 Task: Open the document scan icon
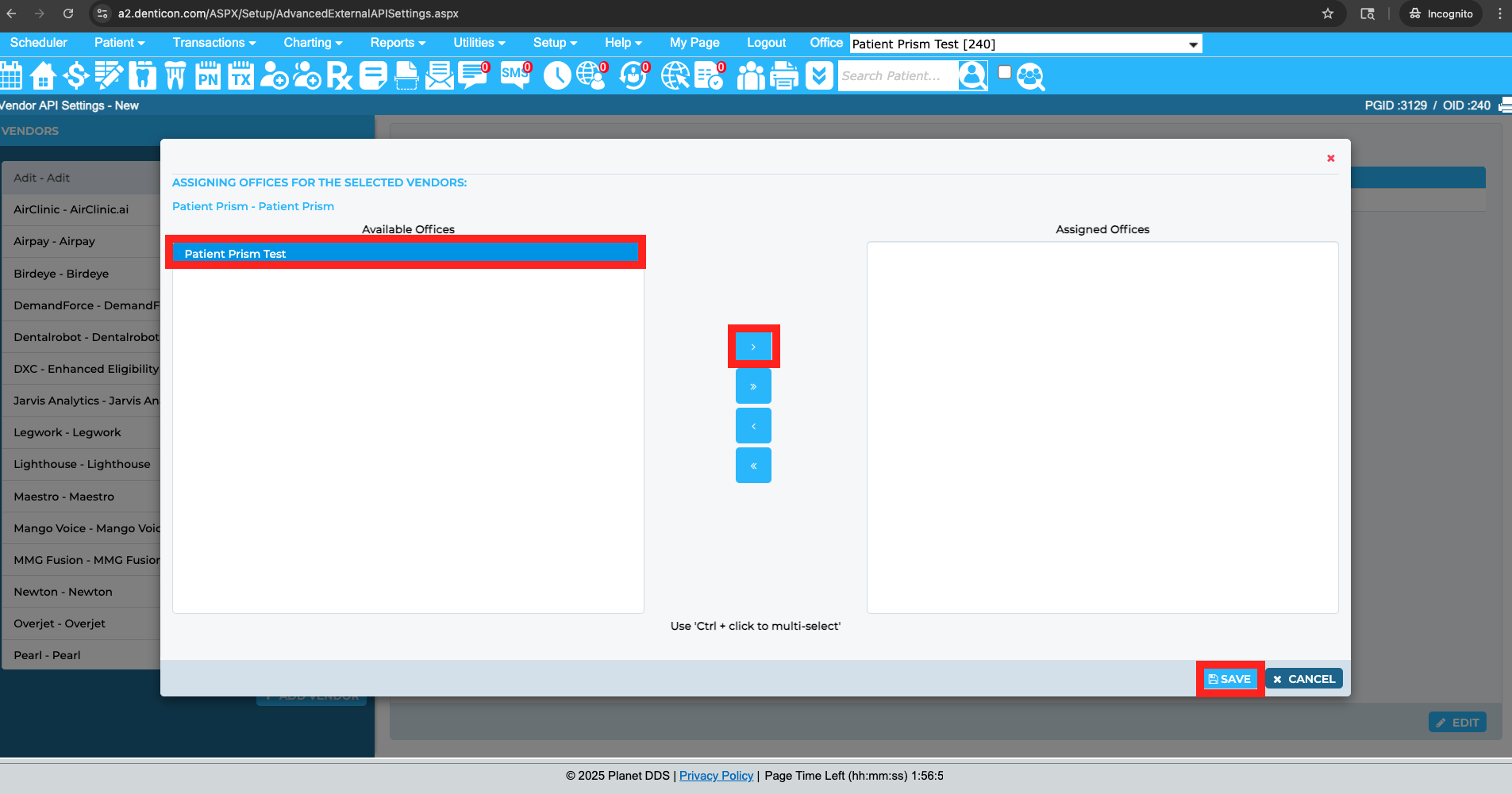pos(406,76)
